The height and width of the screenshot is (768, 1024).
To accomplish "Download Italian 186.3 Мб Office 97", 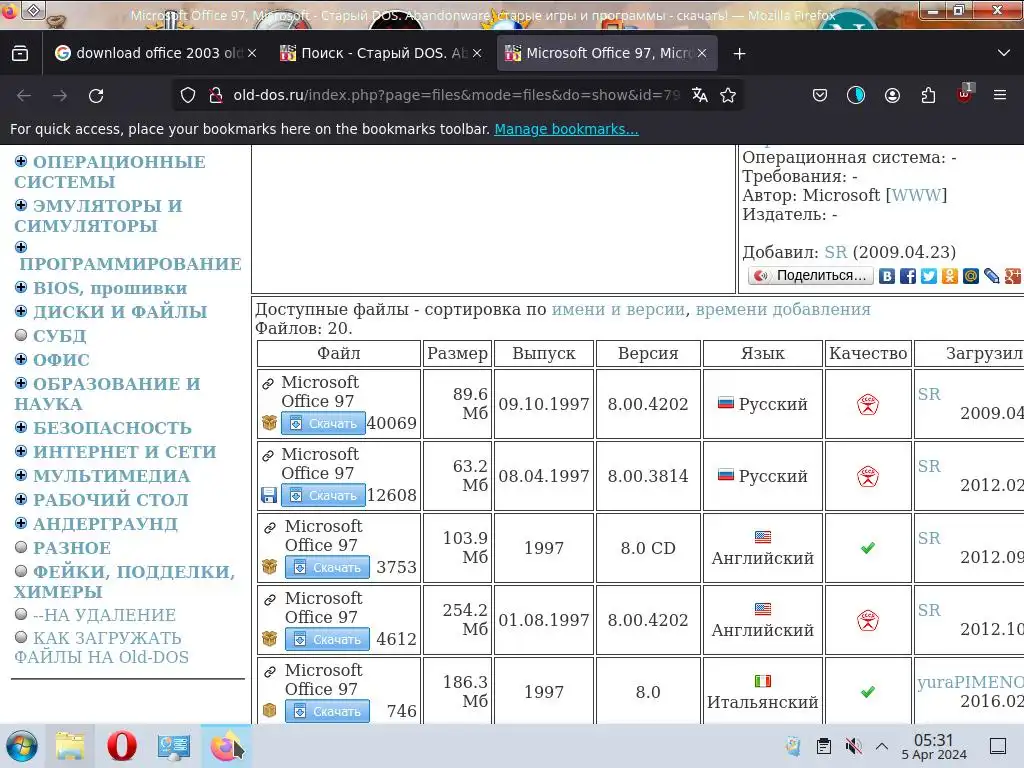I will click(327, 711).
